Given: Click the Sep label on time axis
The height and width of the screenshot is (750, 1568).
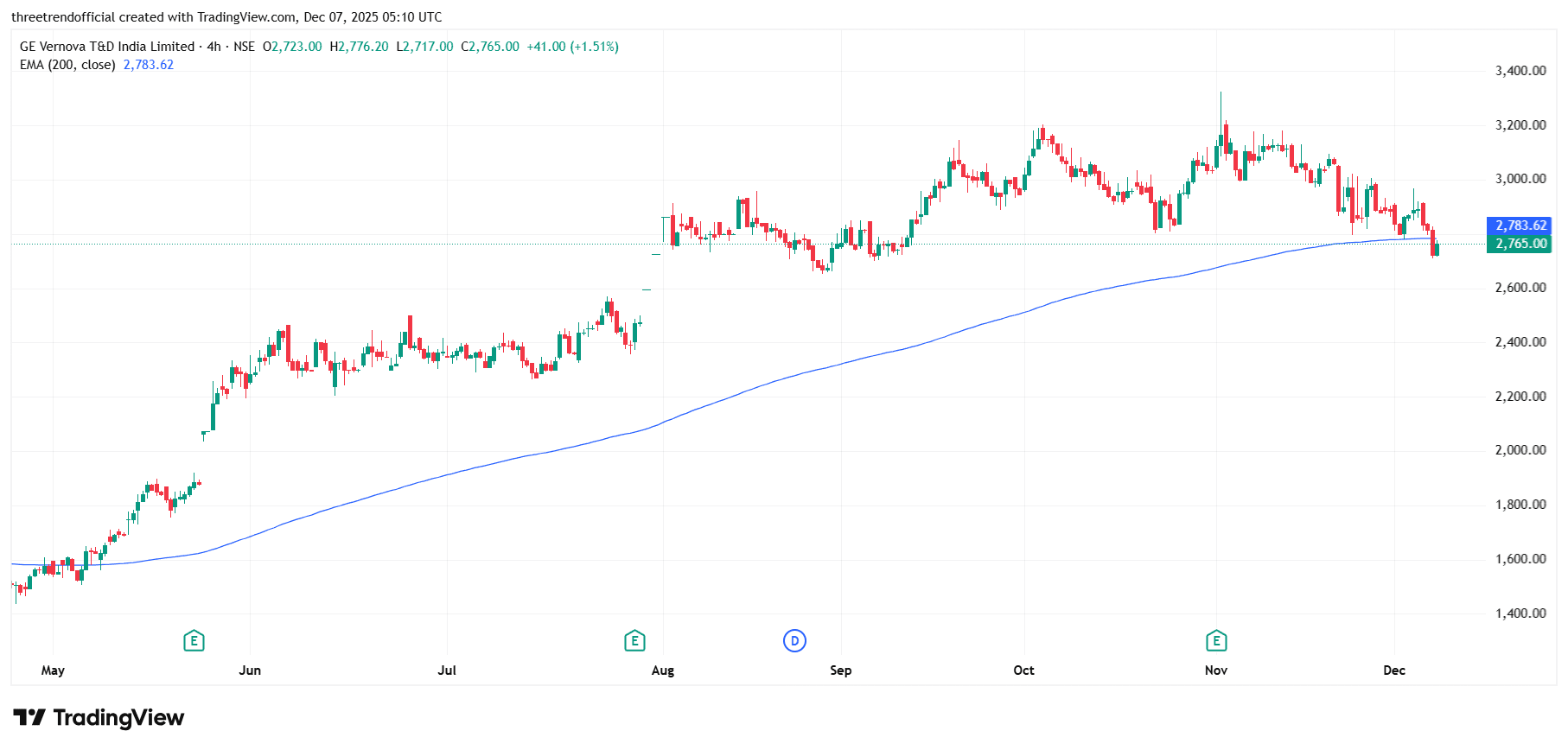Looking at the screenshot, I should 840,671.
